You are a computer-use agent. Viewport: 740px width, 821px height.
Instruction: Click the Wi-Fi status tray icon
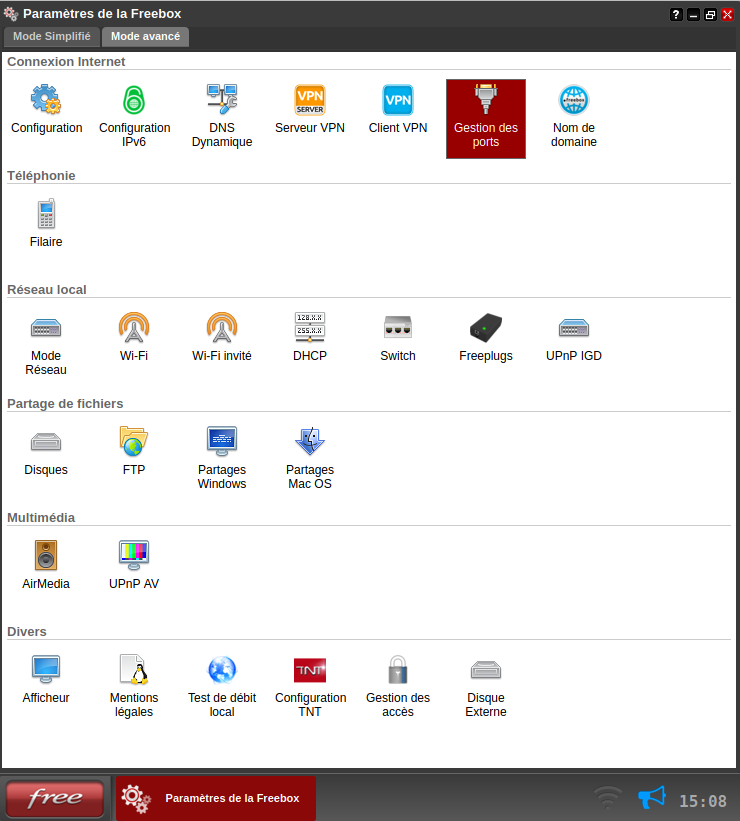608,797
